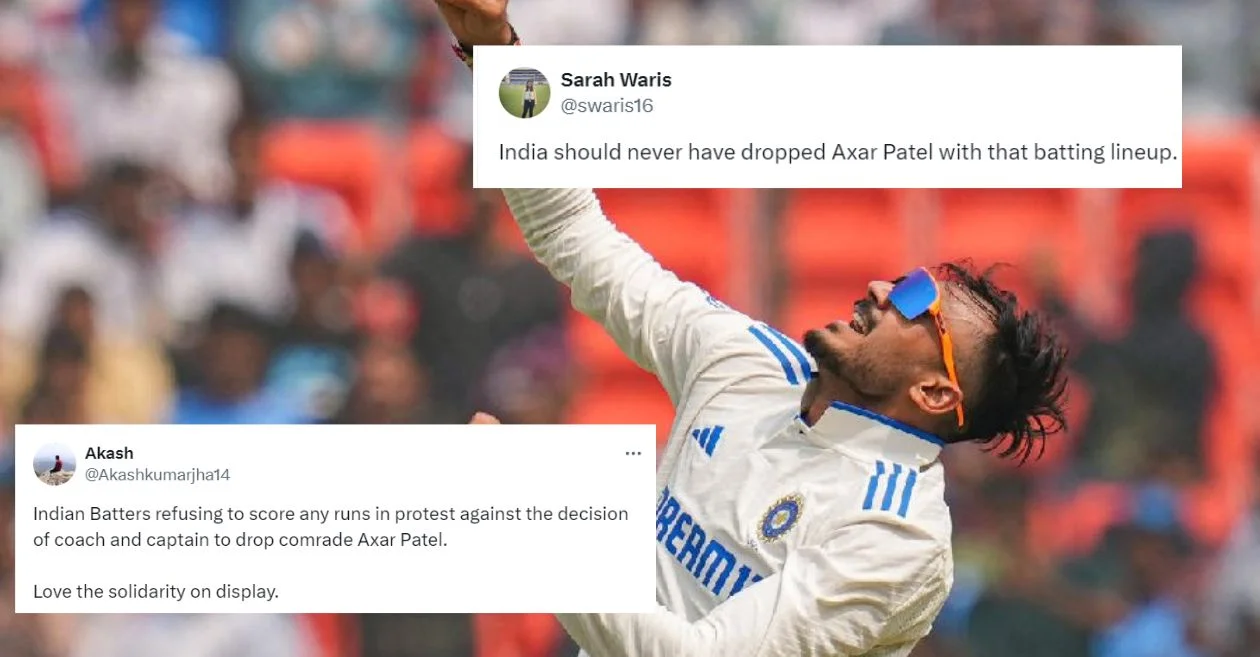Image resolution: width=1260 pixels, height=657 pixels.
Task: Click the tweet text about dropping Axar Patel
Action: (838, 154)
